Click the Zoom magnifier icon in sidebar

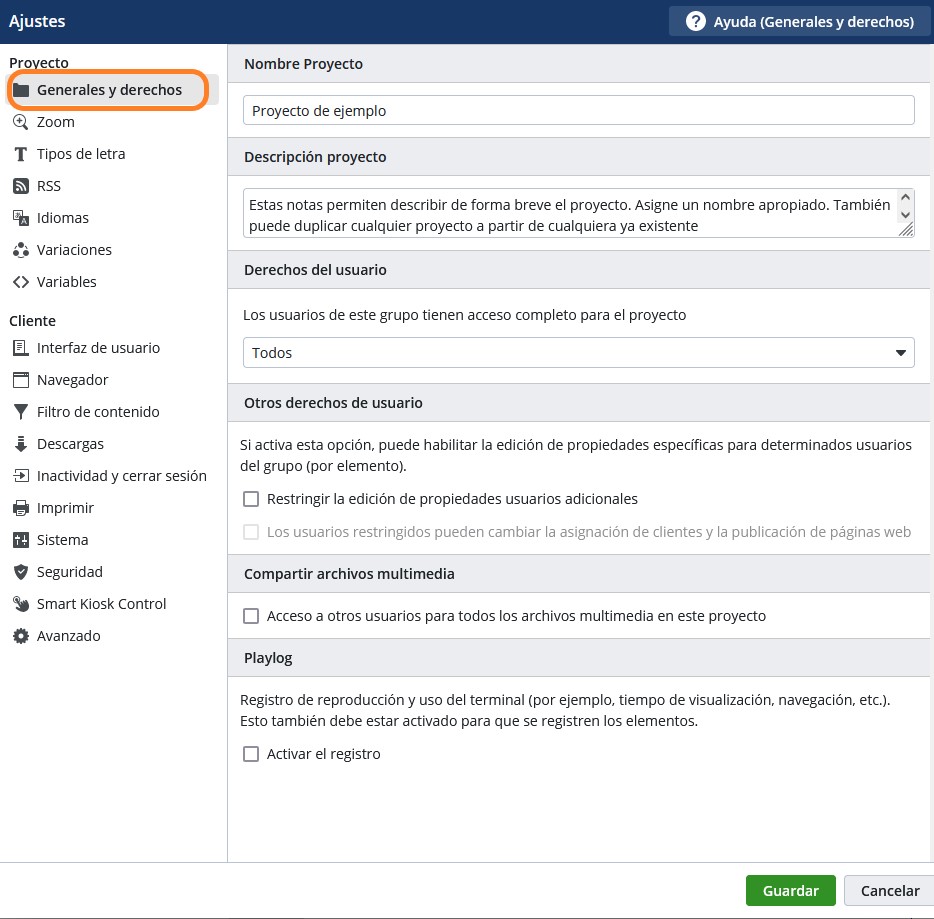pyautogui.click(x=20, y=122)
